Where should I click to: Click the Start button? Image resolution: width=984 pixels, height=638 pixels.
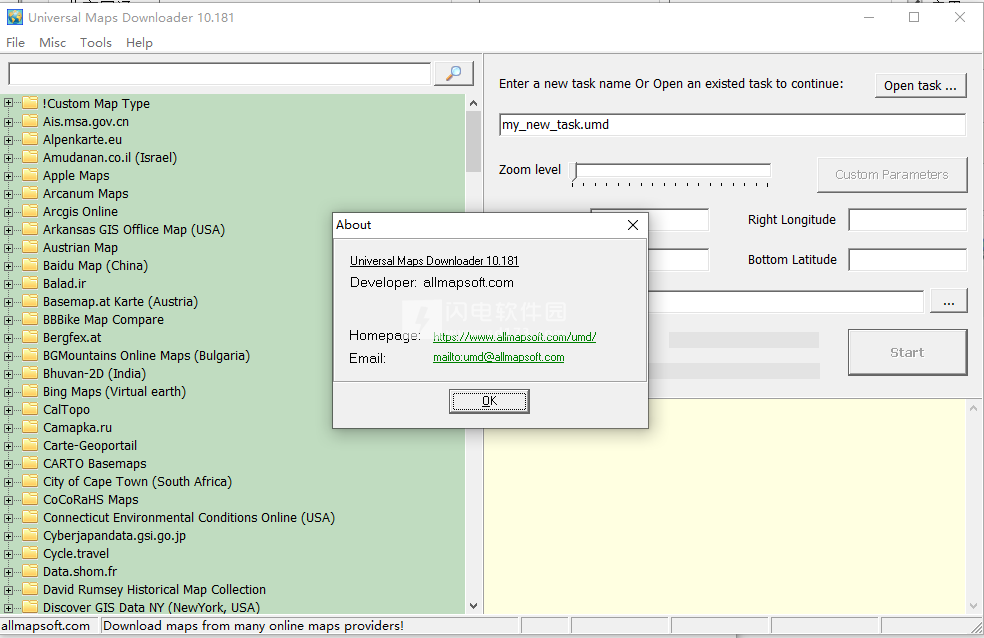(907, 353)
